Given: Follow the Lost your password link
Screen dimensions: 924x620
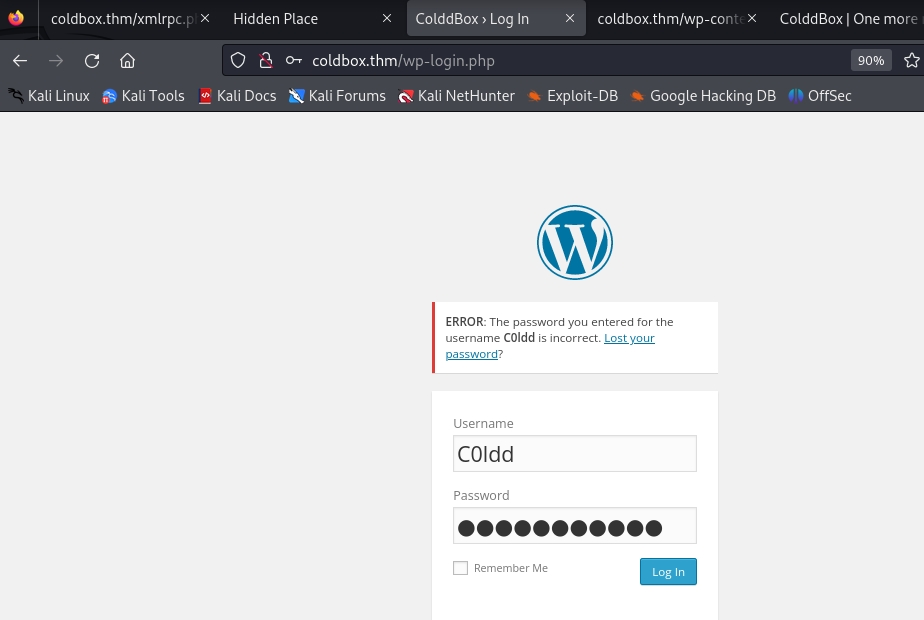Looking at the screenshot, I should (629, 338).
